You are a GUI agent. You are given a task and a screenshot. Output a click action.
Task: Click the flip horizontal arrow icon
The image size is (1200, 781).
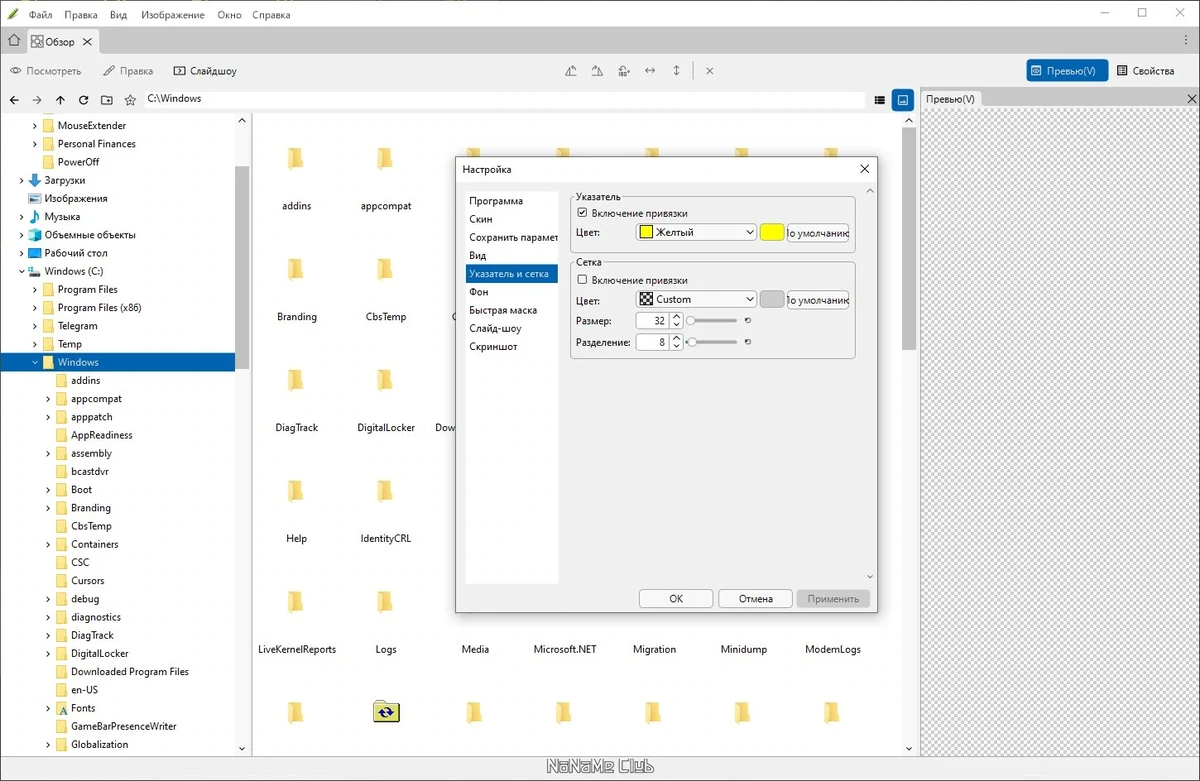click(650, 71)
